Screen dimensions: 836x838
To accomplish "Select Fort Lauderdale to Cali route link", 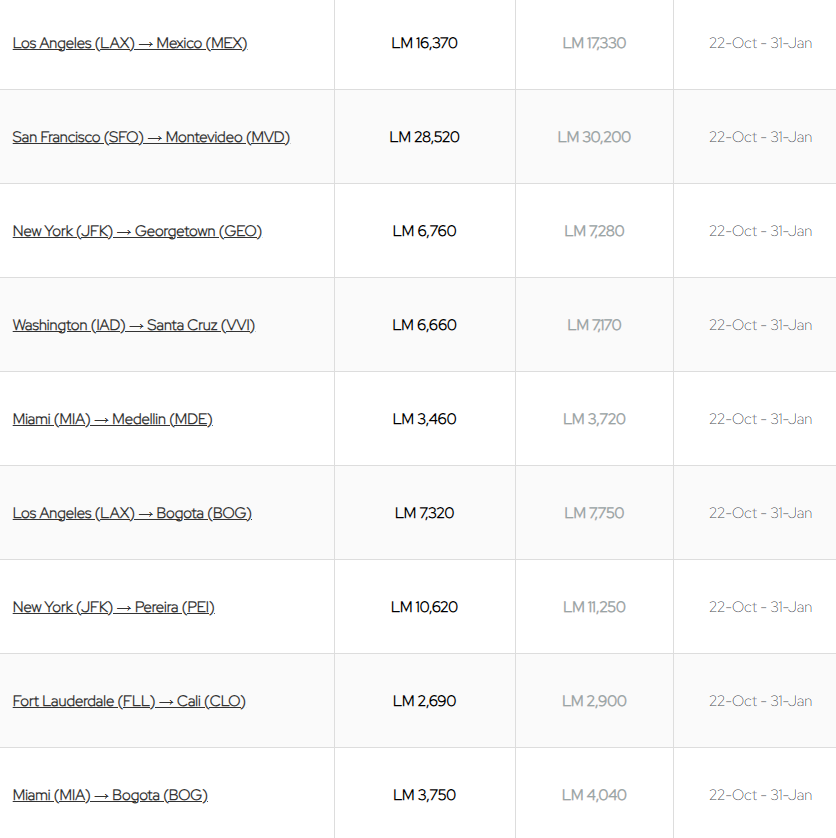I will 129,701.
